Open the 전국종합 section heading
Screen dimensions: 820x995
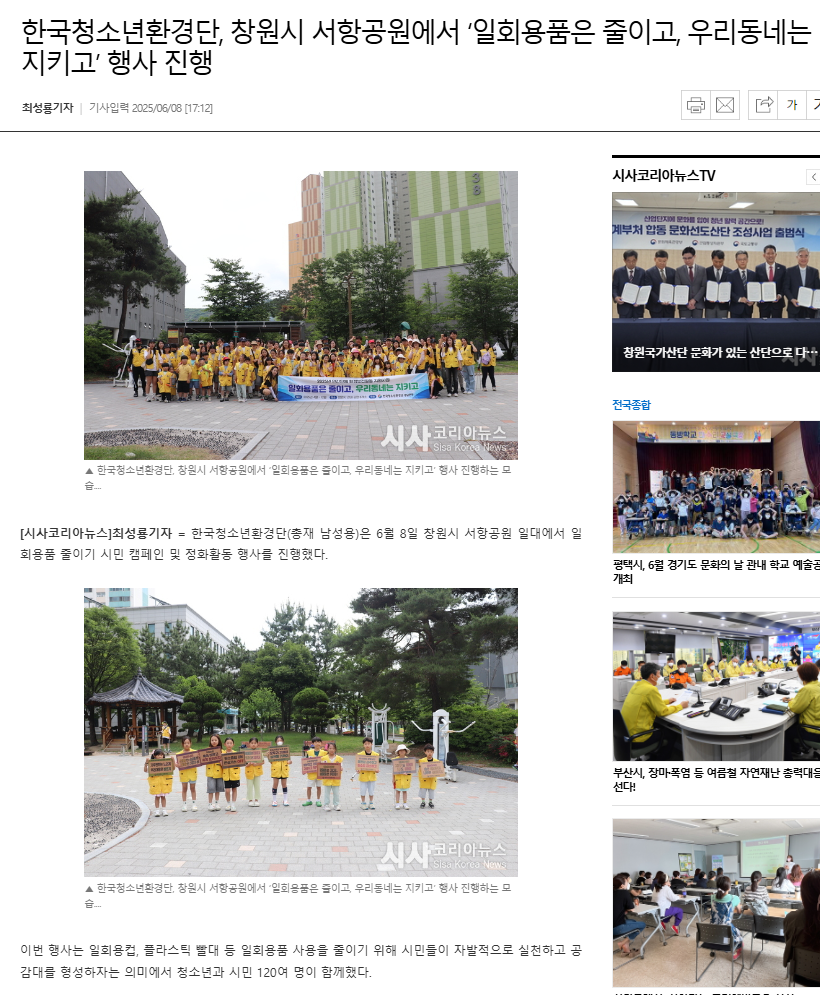pos(631,404)
